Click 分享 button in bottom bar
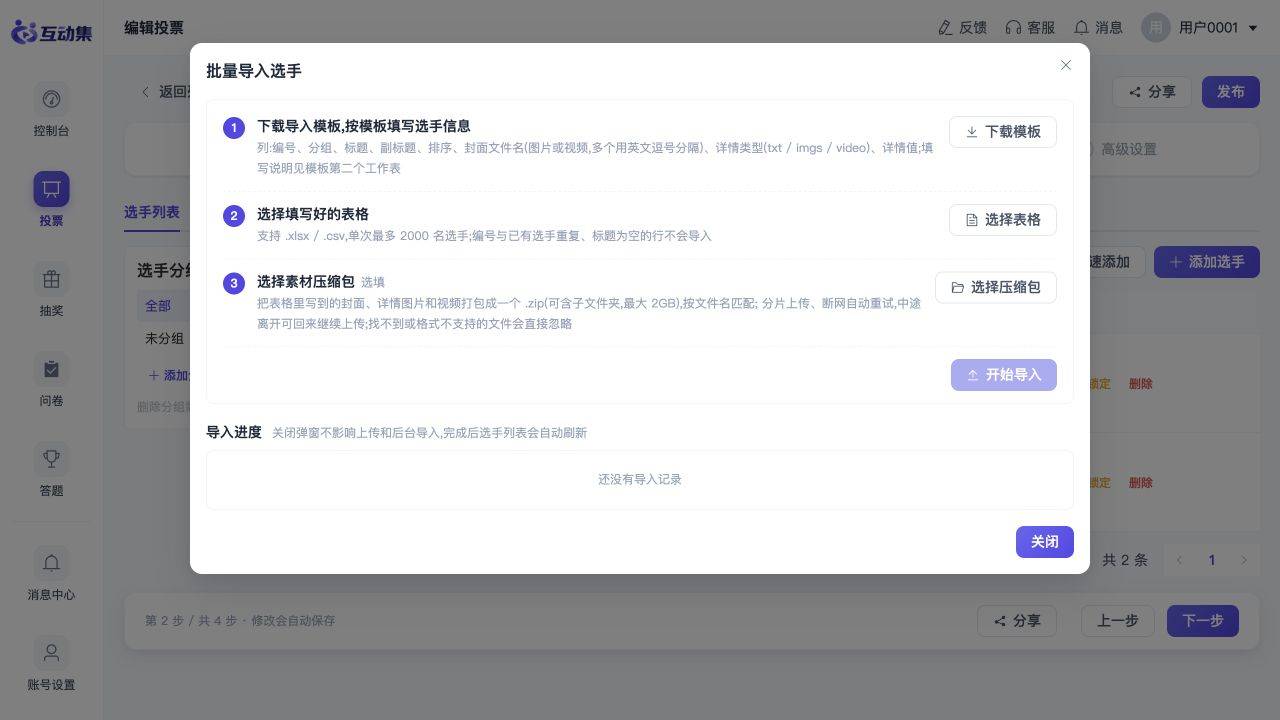Viewport: 1280px width, 720px height. (1017, 621)
